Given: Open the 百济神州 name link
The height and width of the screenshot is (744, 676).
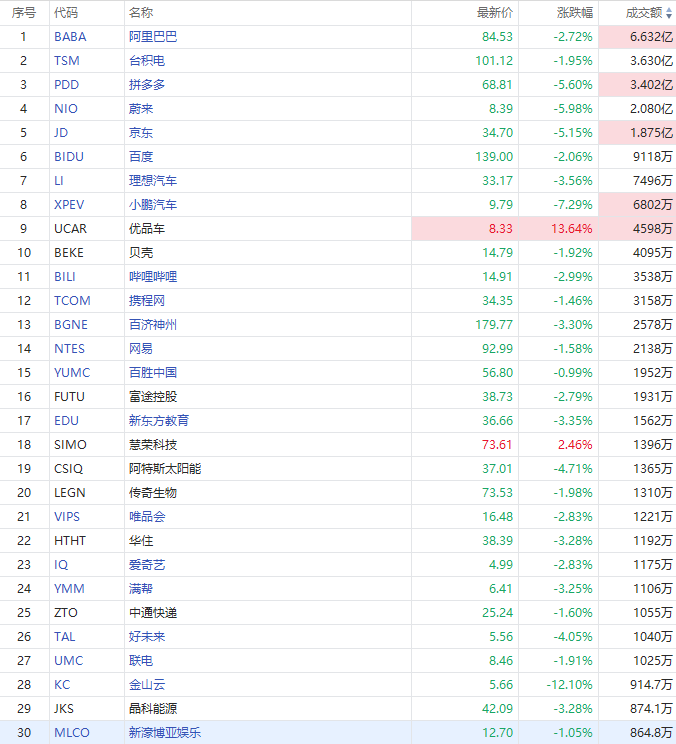Looking at the screenshot, I should tap(153, 325).
